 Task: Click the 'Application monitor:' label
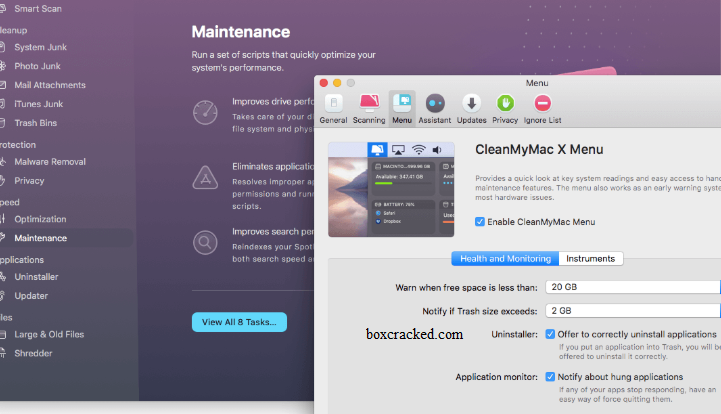pos(497,377)
